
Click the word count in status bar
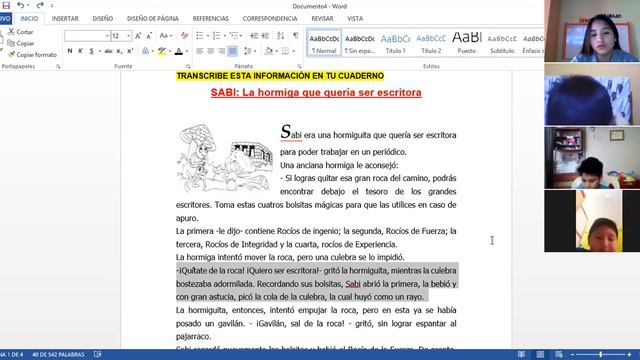pos(58,354)
